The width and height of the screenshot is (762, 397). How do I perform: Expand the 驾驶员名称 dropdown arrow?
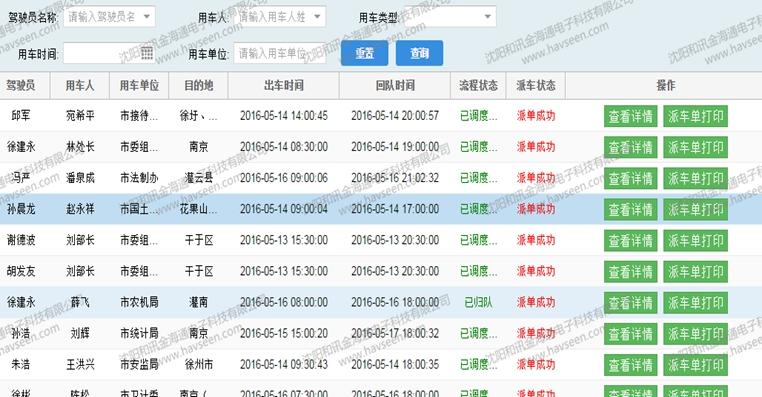click(x=147, y=17)
